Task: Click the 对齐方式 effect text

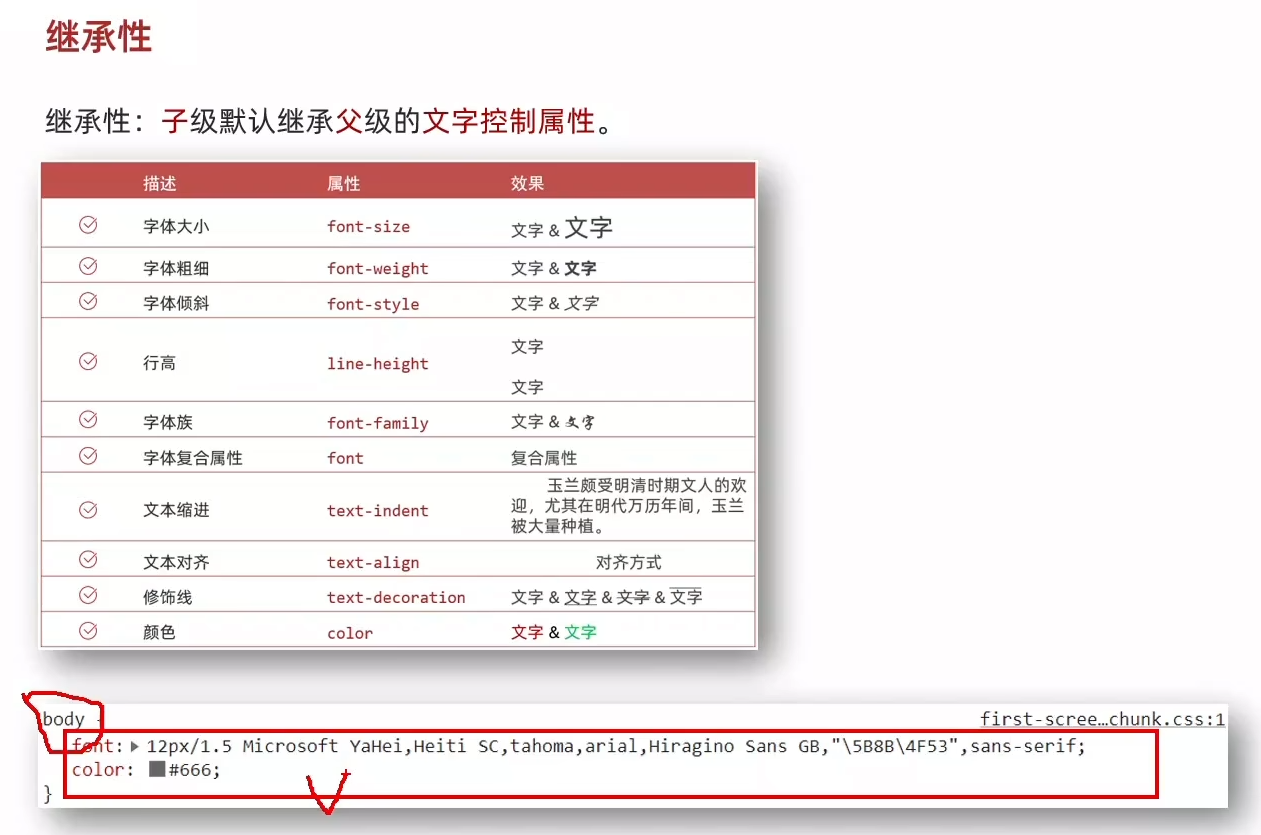Action: coord(629,562)
